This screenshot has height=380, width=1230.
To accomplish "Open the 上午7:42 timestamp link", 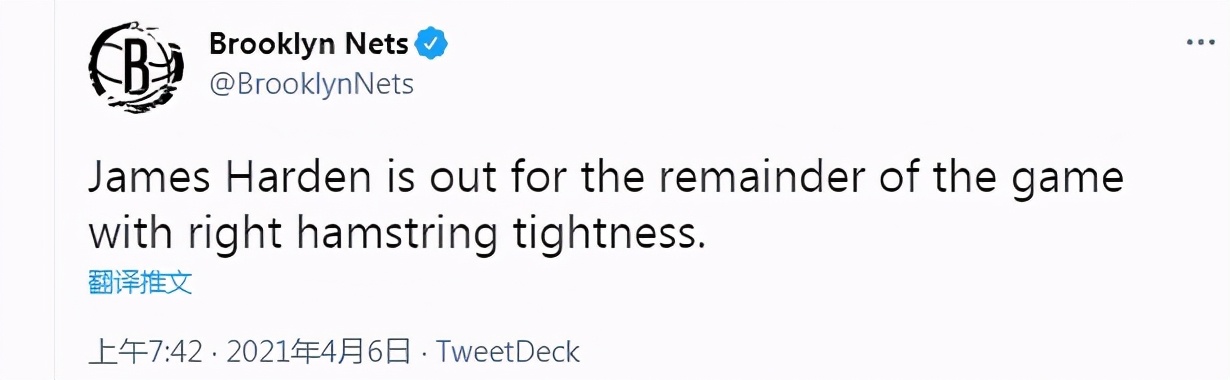I will tap(146, 351).
